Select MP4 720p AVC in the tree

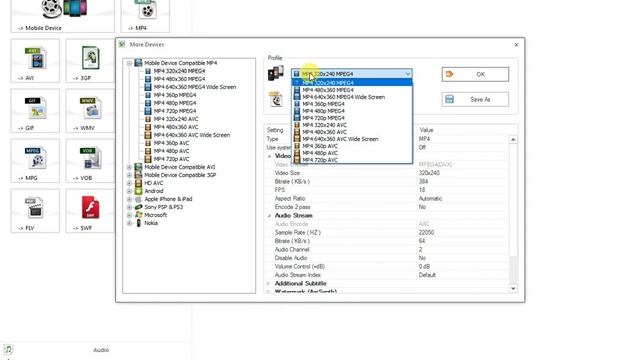[171, 159]
